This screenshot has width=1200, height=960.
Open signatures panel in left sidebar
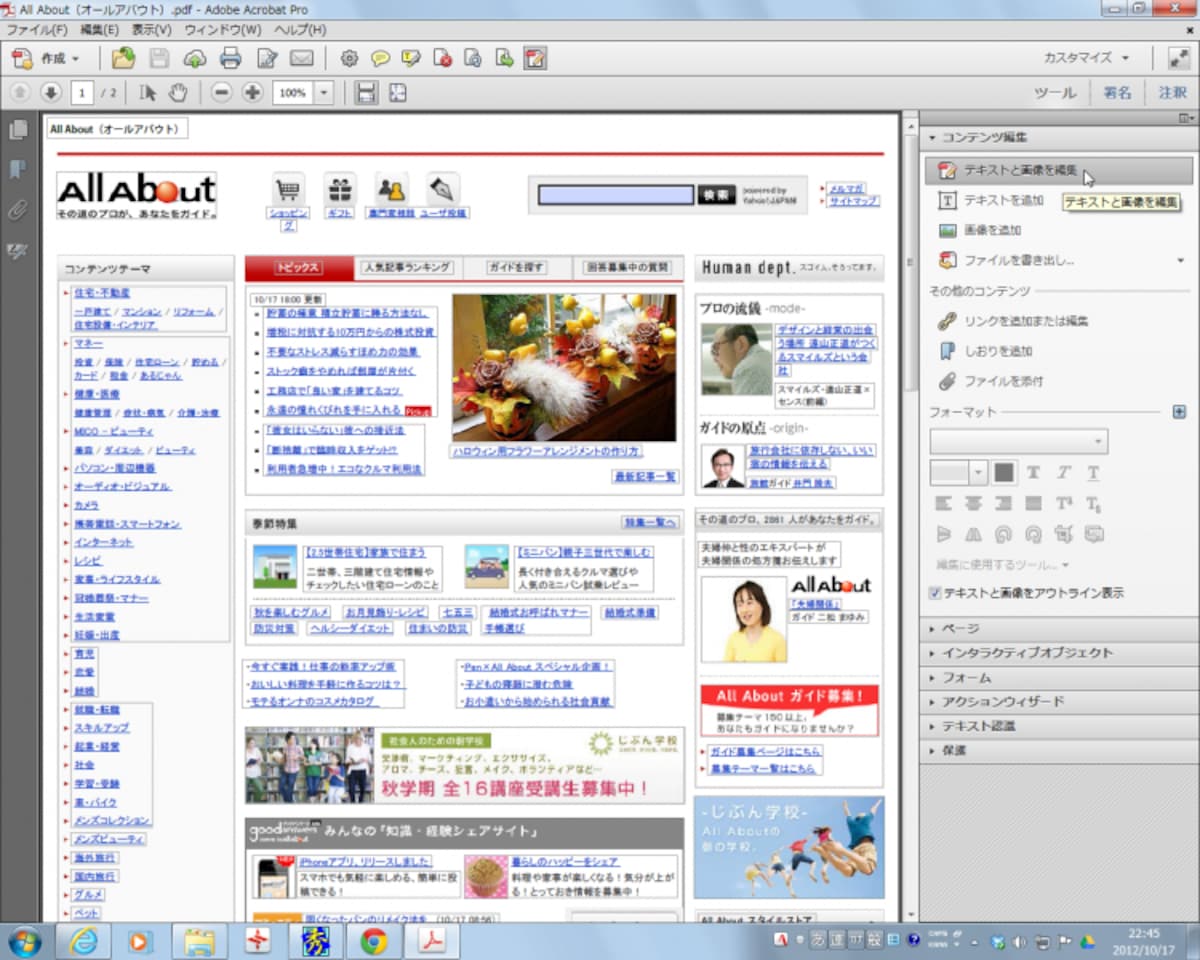[18, 250]
